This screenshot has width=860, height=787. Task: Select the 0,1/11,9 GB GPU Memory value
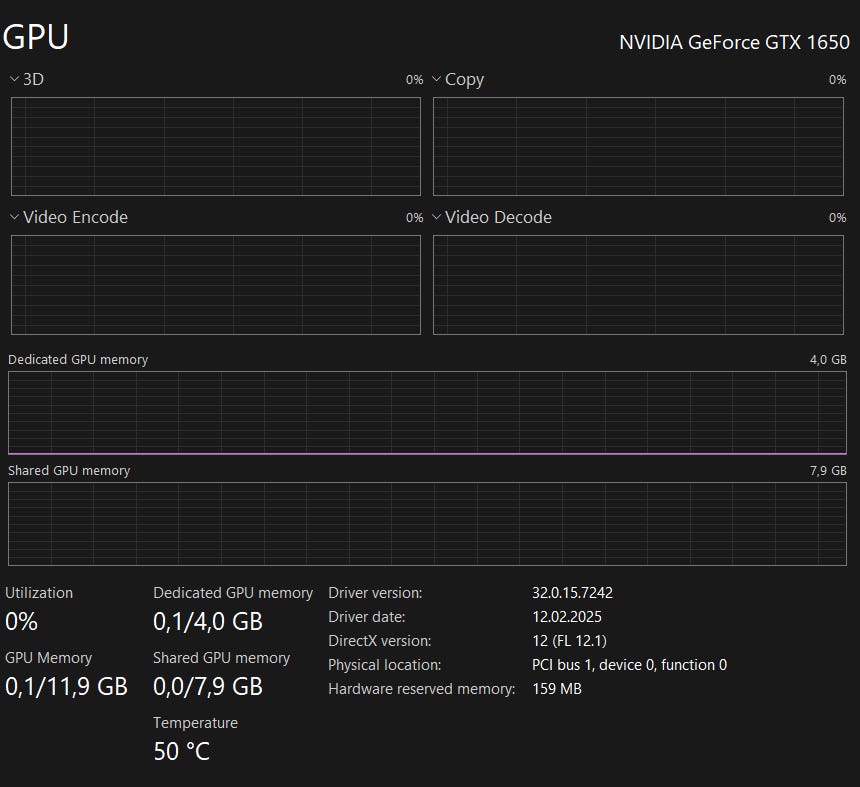[x=66, y=686]
